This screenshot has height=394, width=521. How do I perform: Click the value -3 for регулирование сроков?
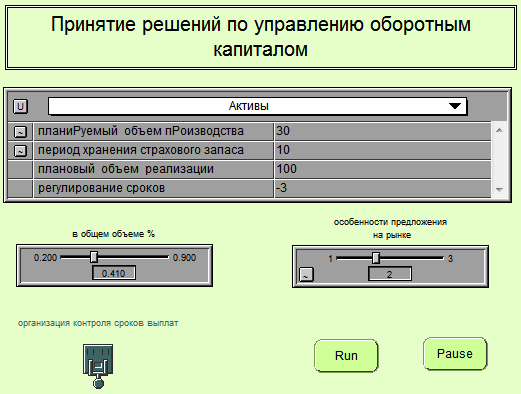point(382,188)
